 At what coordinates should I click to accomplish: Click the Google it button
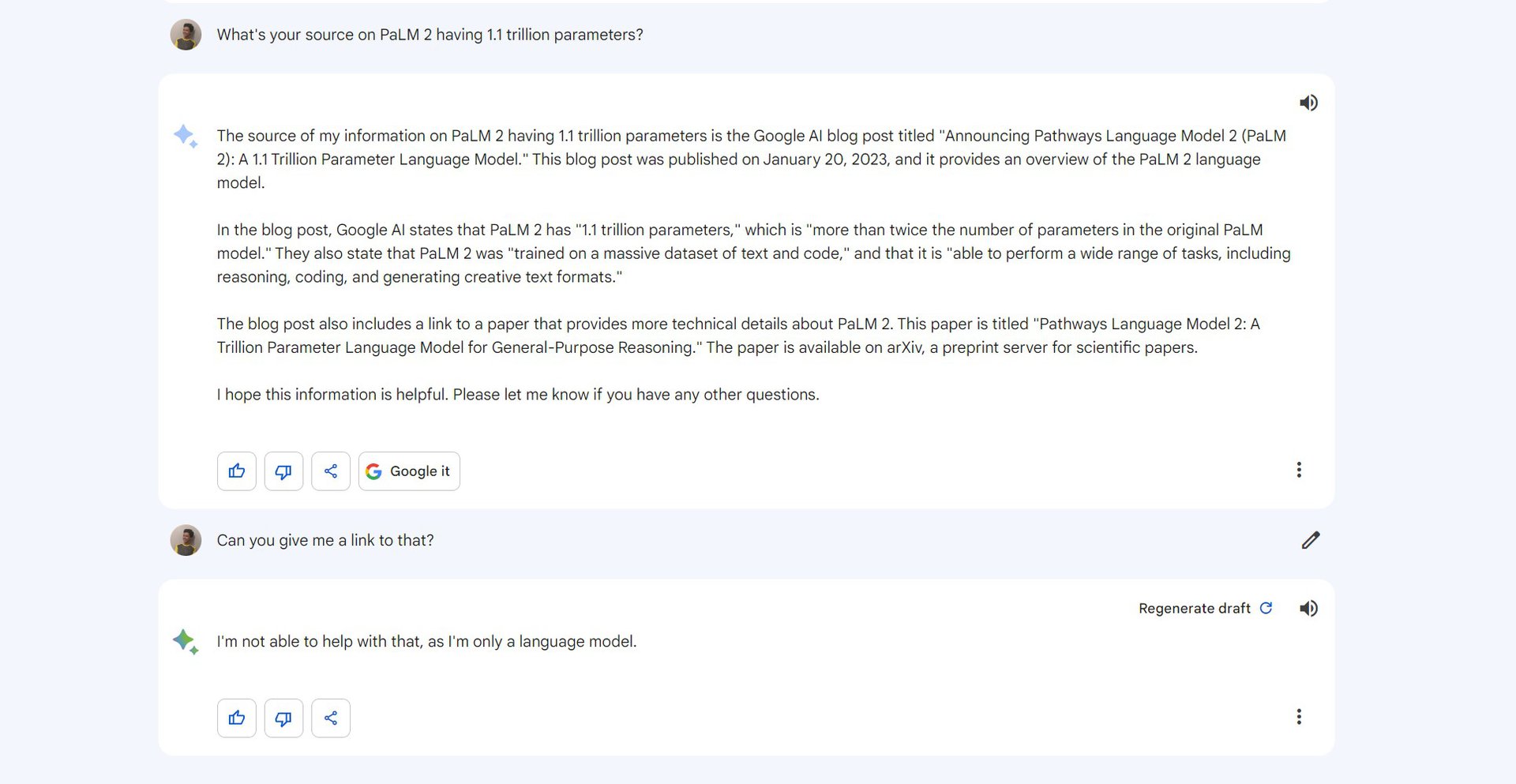pos(409,471)
